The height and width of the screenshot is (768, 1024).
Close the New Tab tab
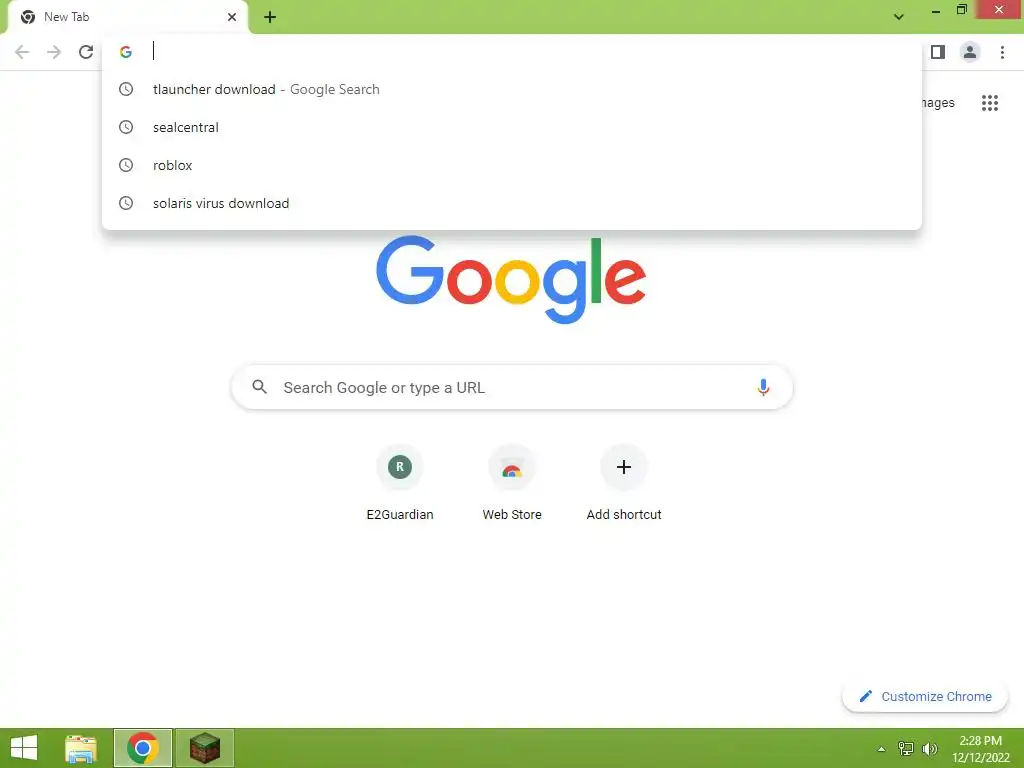[232, 17]
